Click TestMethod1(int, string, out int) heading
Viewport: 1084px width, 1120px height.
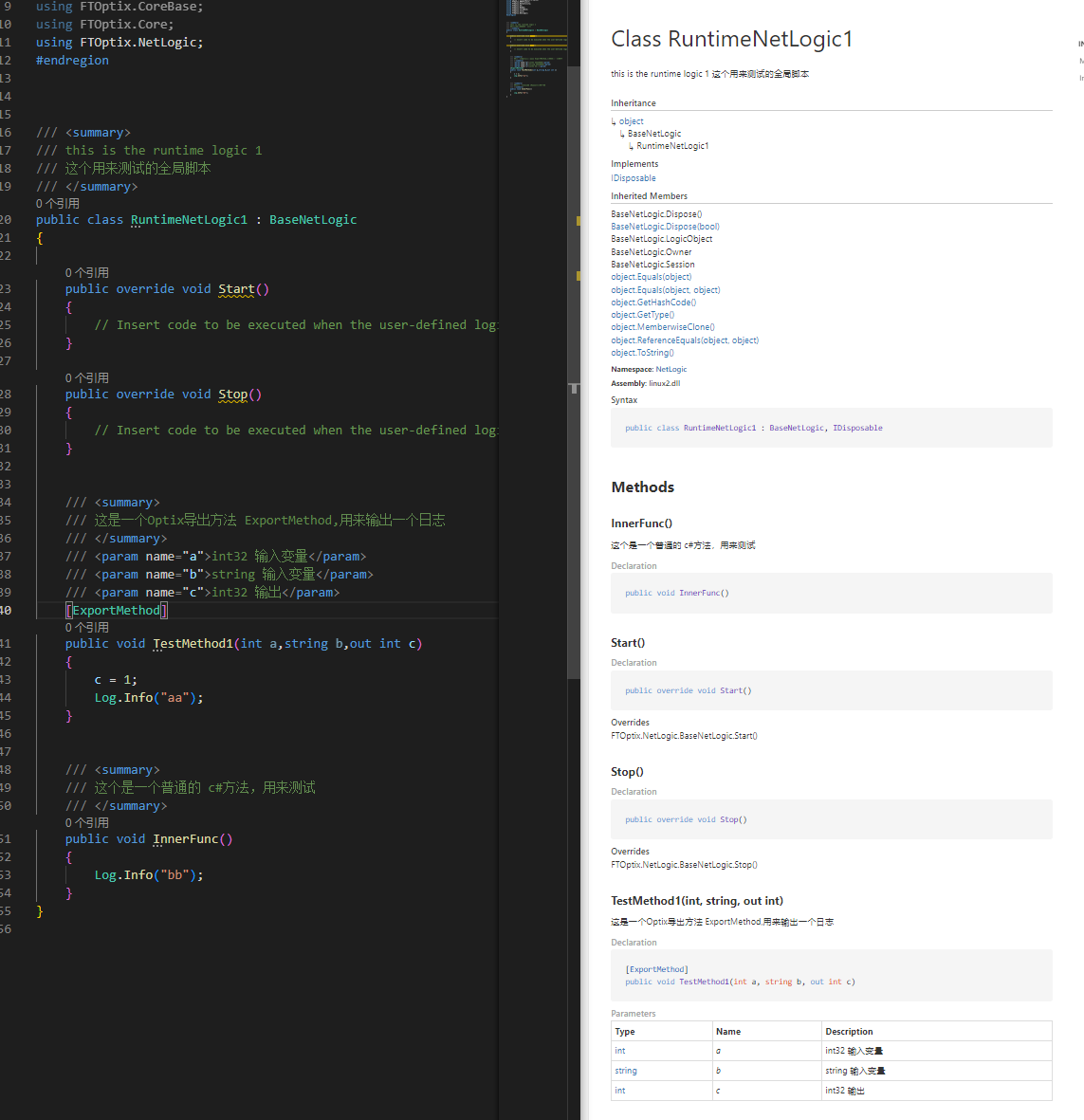697,901
